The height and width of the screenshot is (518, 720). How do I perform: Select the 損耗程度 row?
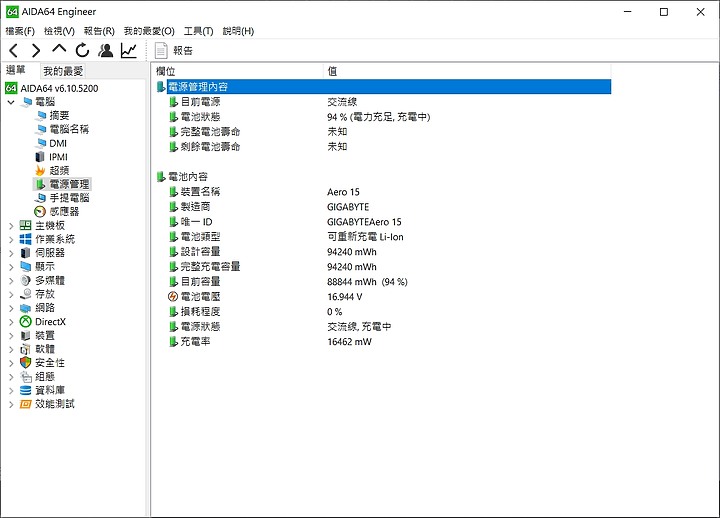click(383, 311)
